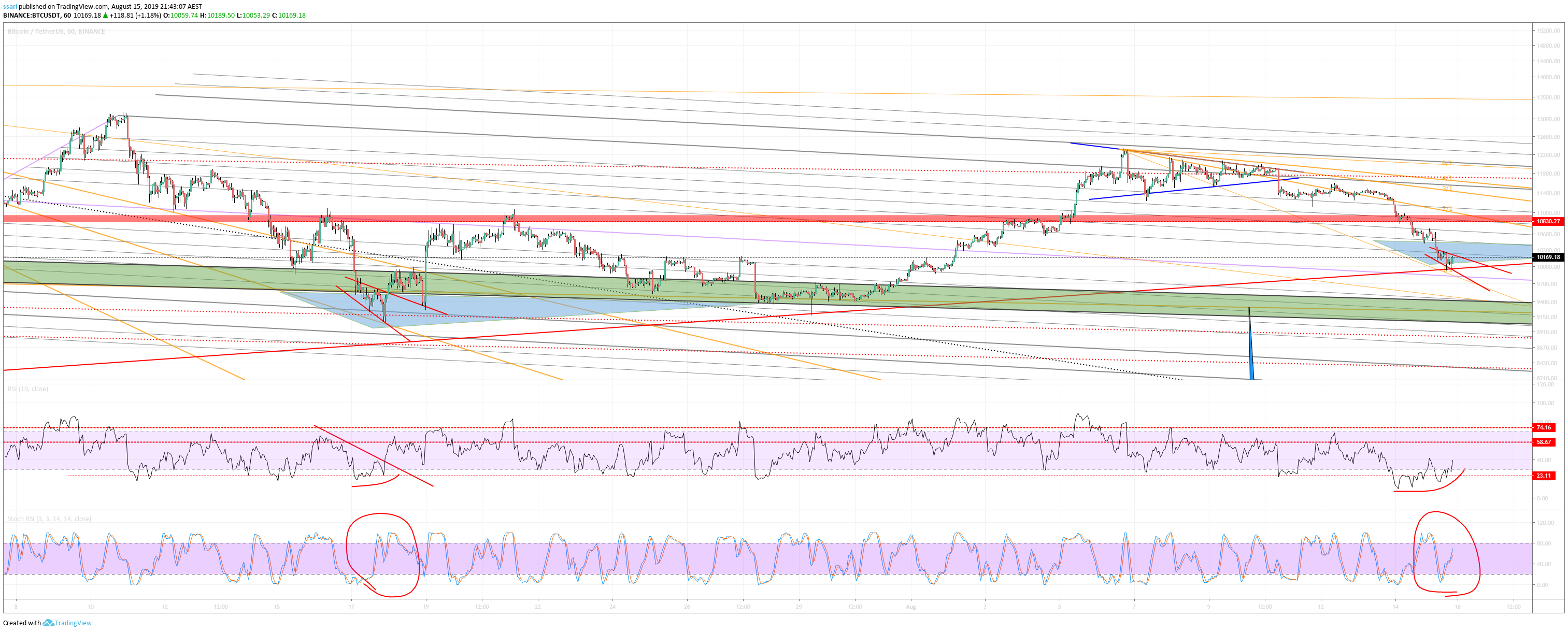Click the author name ssari

10,7
